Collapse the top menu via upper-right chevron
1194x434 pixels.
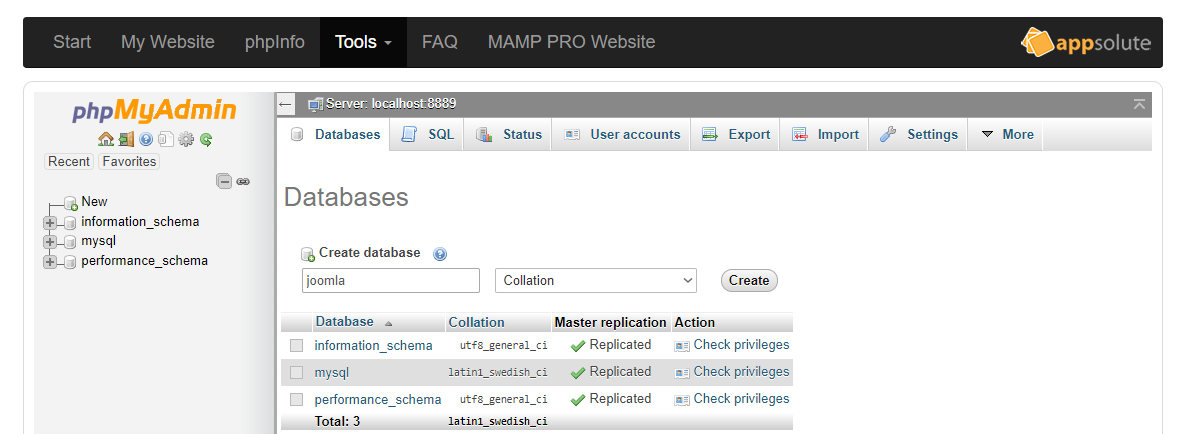1139,104
